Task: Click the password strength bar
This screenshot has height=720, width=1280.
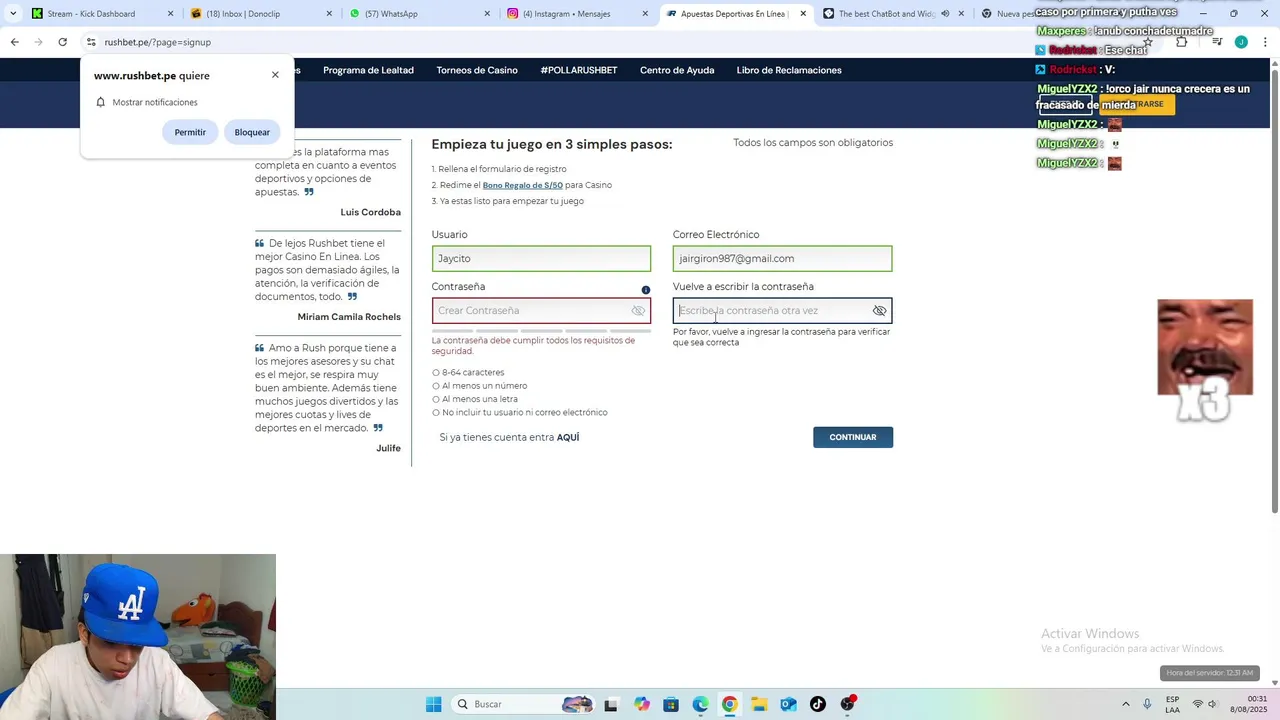Action: pos(541,330)
